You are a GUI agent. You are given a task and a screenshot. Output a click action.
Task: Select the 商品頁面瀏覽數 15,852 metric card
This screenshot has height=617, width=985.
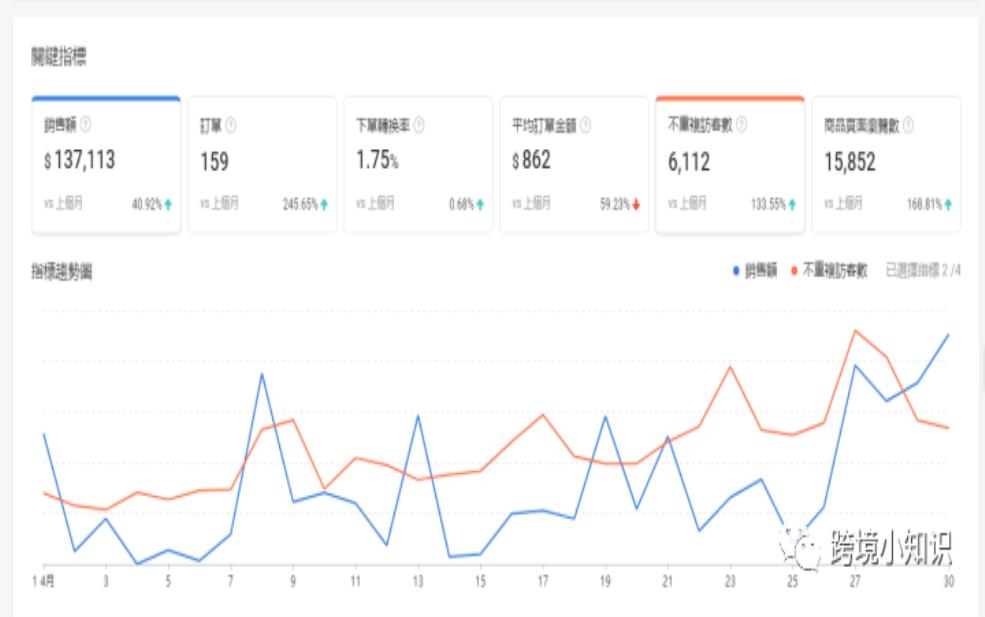pyautogui.click(x=885, y=165)
